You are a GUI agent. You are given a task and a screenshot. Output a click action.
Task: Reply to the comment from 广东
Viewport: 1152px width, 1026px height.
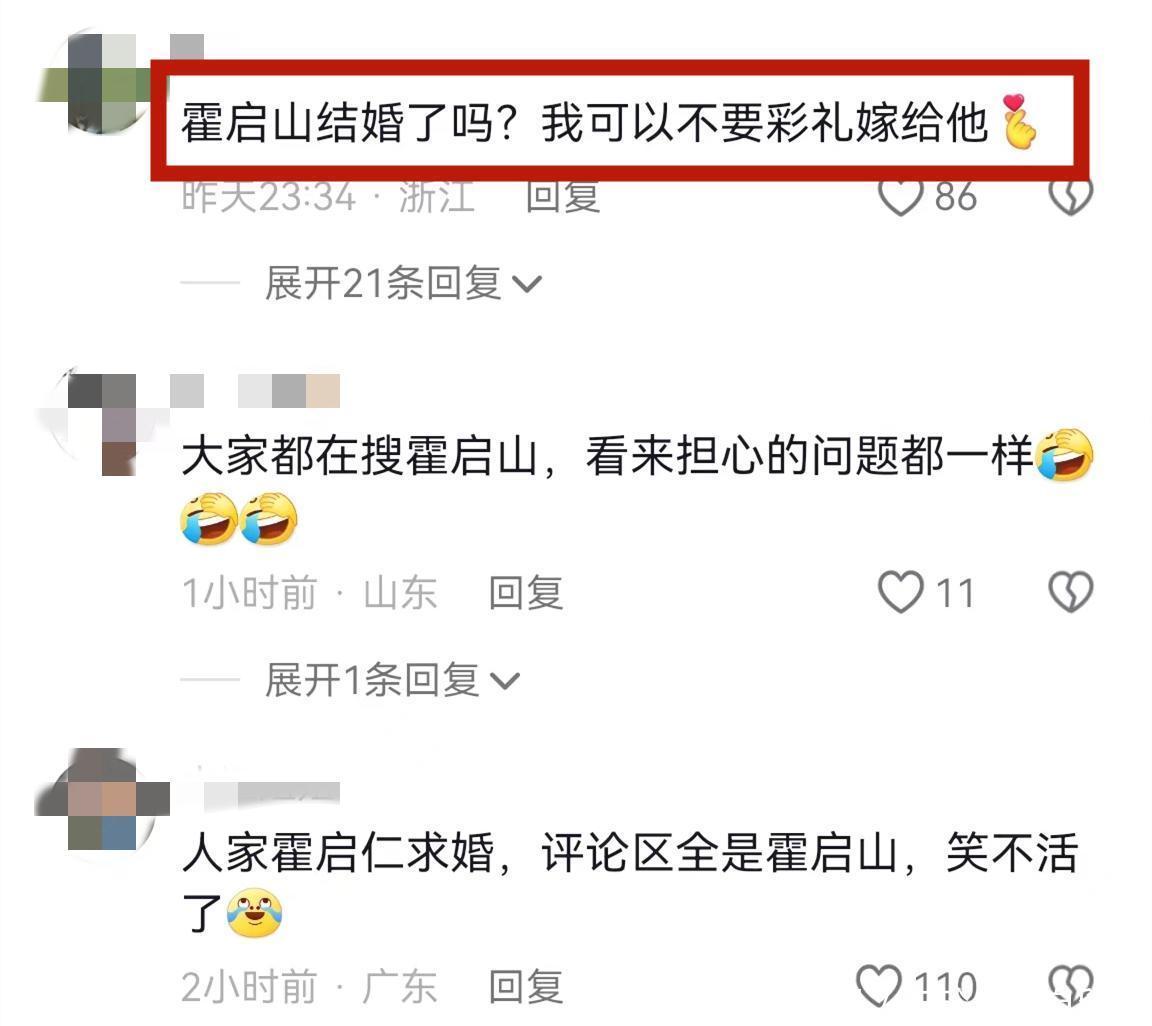pos(526,986)
